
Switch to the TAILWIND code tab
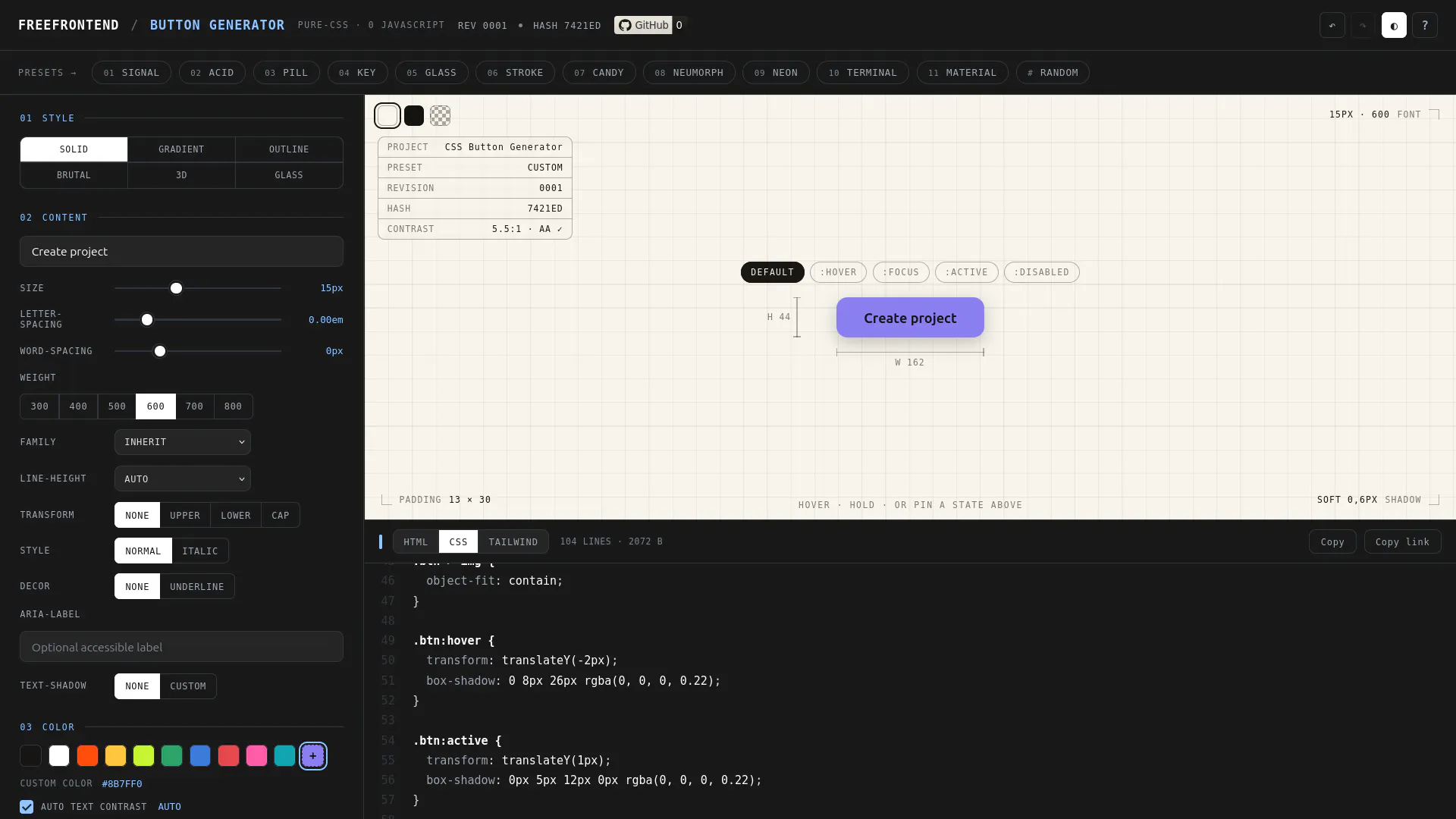coord(513,541)
